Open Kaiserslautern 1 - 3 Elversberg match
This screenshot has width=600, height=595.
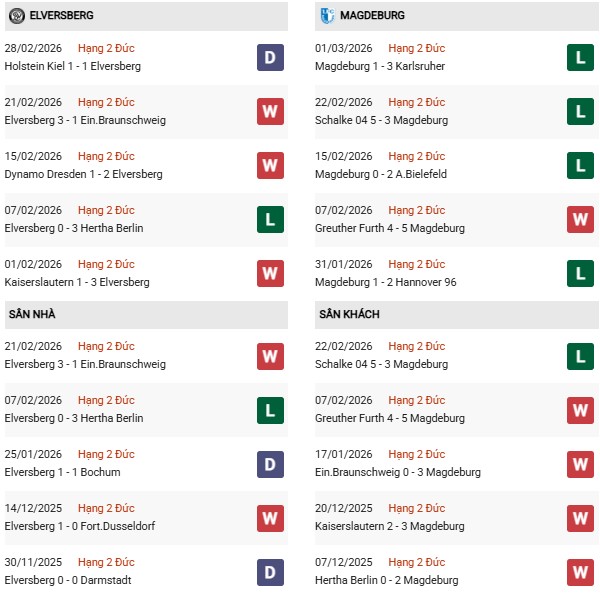pos(77,282)
